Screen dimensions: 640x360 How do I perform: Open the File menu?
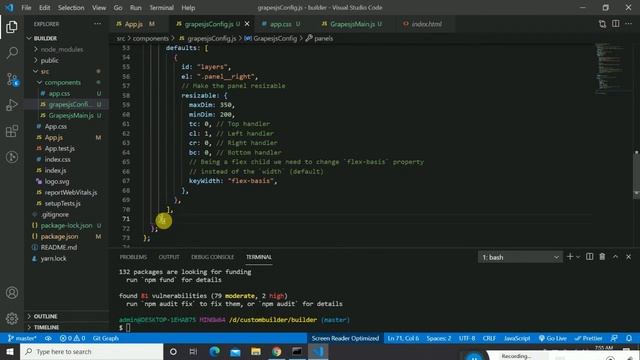(26, 8)
